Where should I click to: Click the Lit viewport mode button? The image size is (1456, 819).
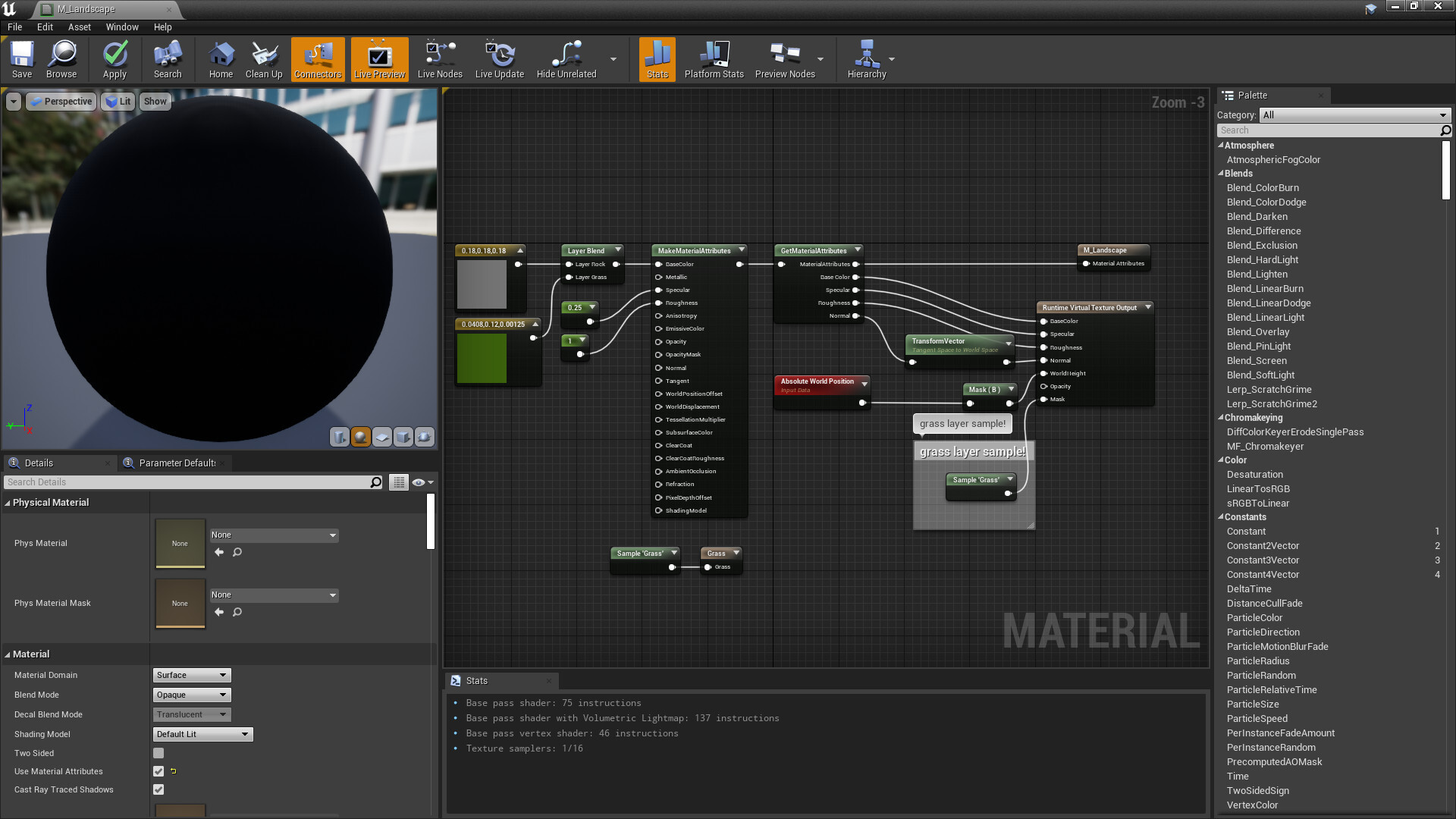(x=118, y=101)
